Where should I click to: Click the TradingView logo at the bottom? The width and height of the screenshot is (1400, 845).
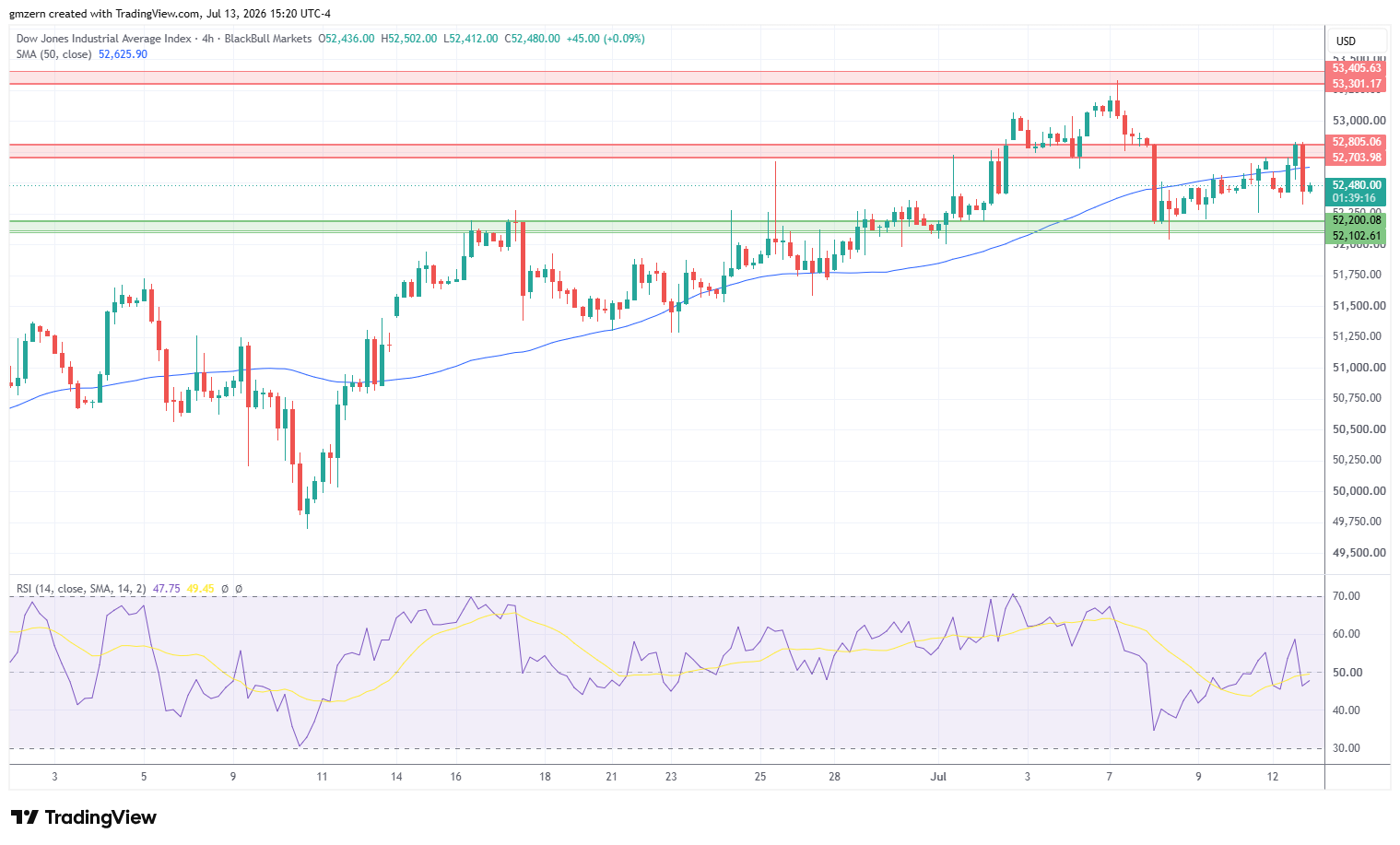(84, 817)
